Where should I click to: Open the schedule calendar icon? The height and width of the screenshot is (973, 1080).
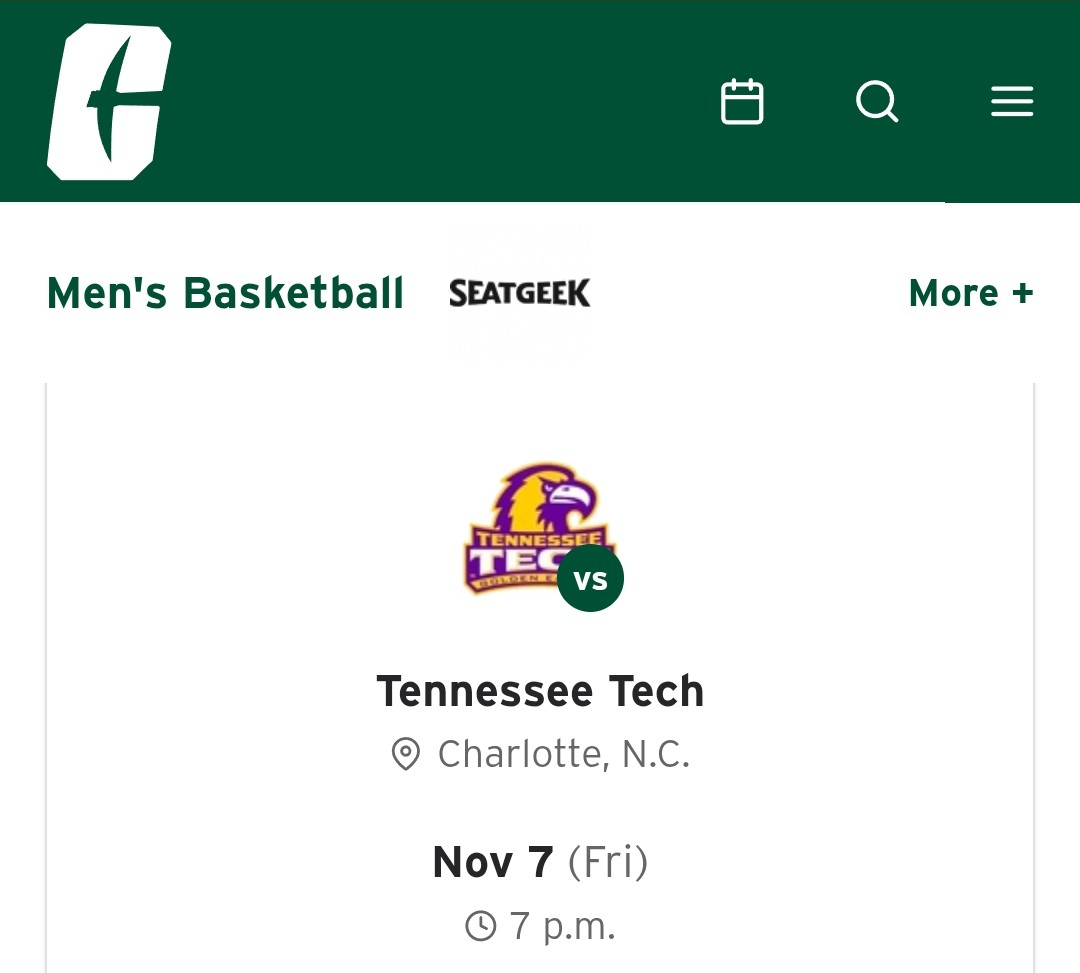[x=742, y=102]
